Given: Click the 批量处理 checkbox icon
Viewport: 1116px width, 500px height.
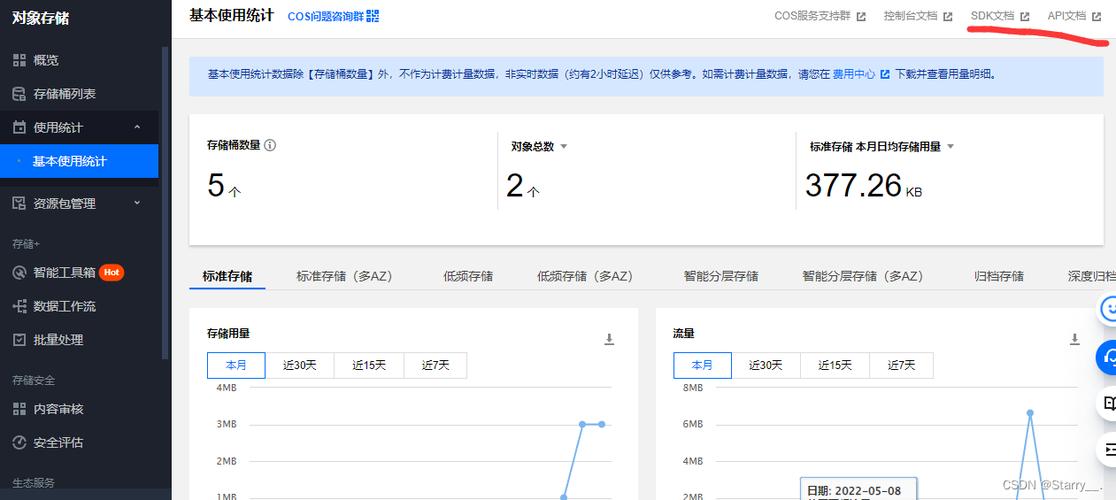Looking at the screenshot, I should click(19, 340).
